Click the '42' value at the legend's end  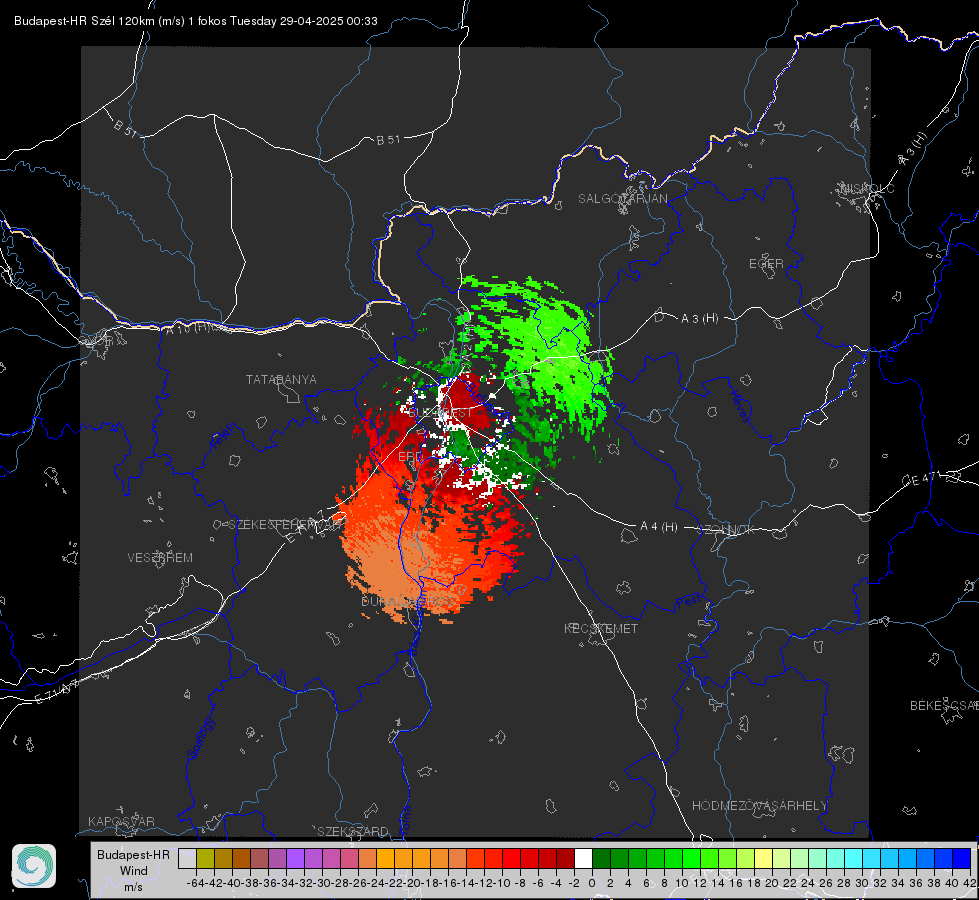pos(970,883)
